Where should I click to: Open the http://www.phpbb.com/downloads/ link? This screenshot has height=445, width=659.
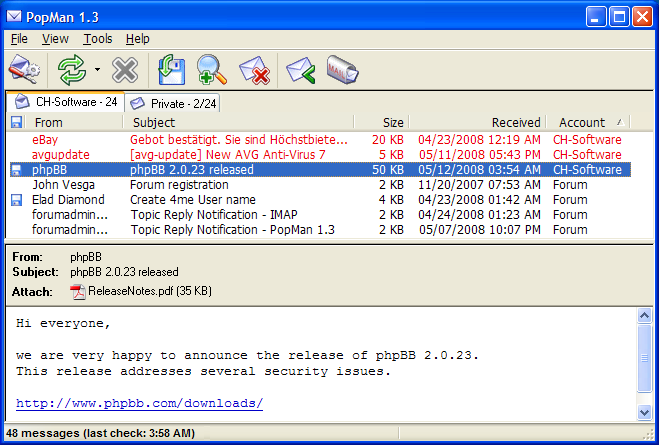coord(140,403)
